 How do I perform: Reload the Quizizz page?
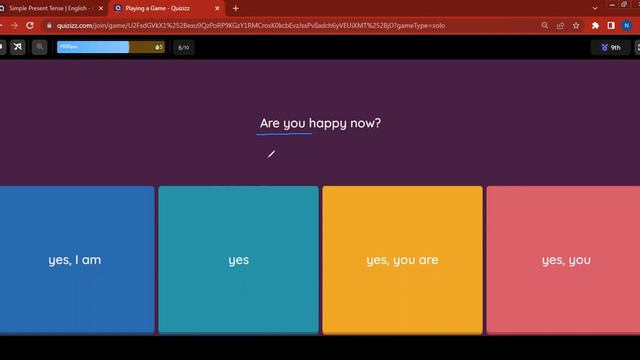click(x=30, y=25)
